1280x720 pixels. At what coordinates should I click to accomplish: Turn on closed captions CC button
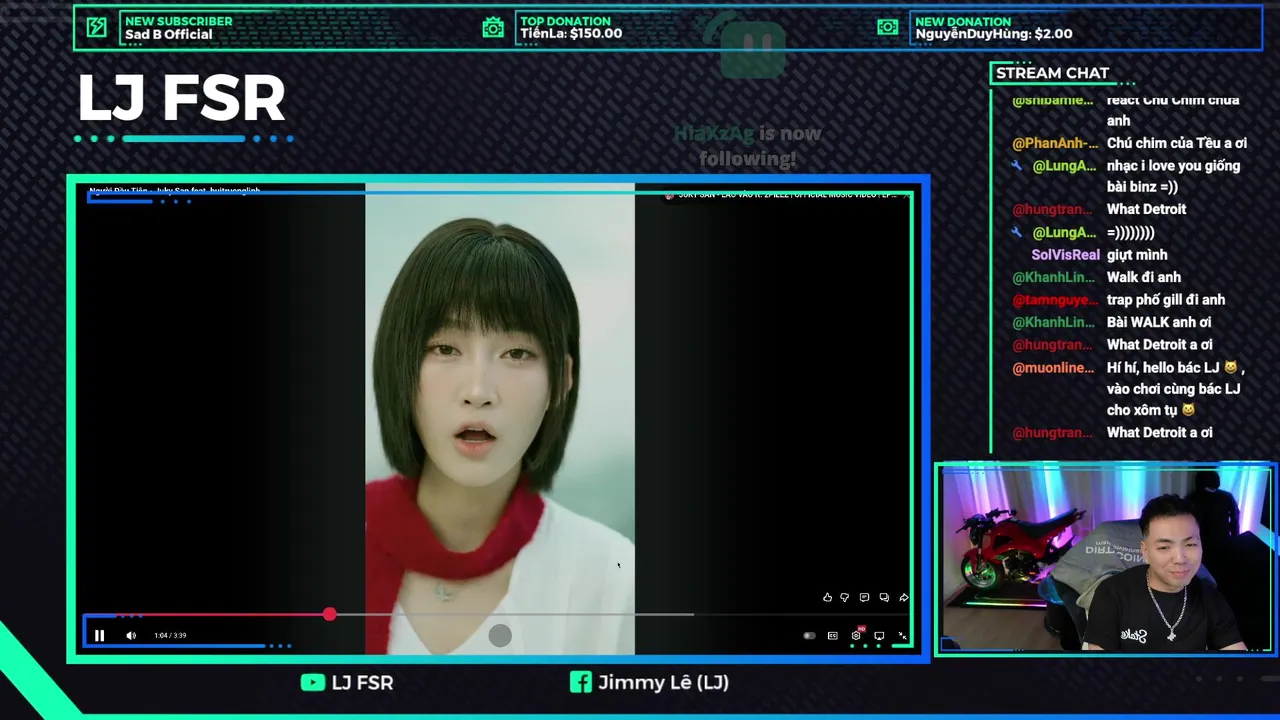coord(832,635)
